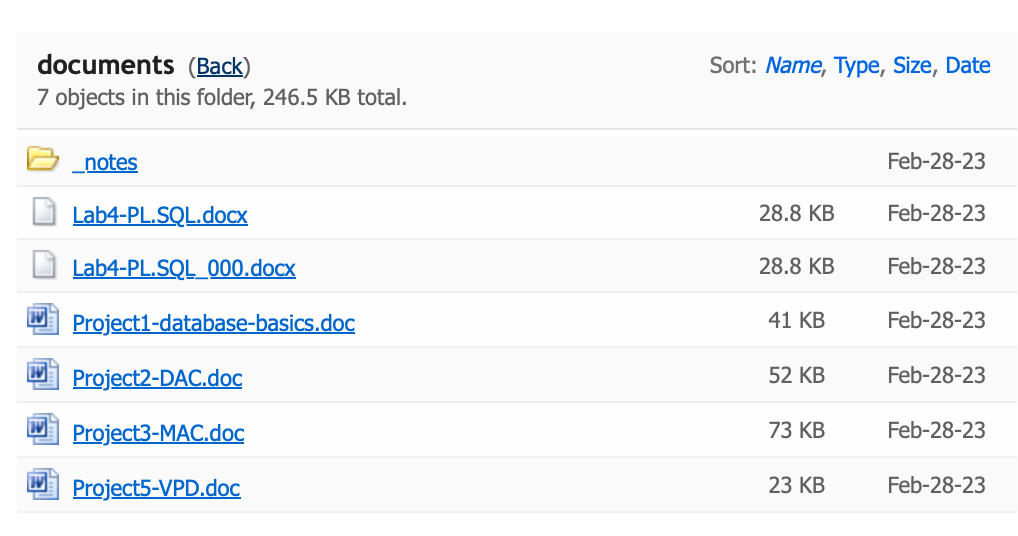1018x536 pixels.
Task: Sort the files by Size
Action: tap(912, 66)
